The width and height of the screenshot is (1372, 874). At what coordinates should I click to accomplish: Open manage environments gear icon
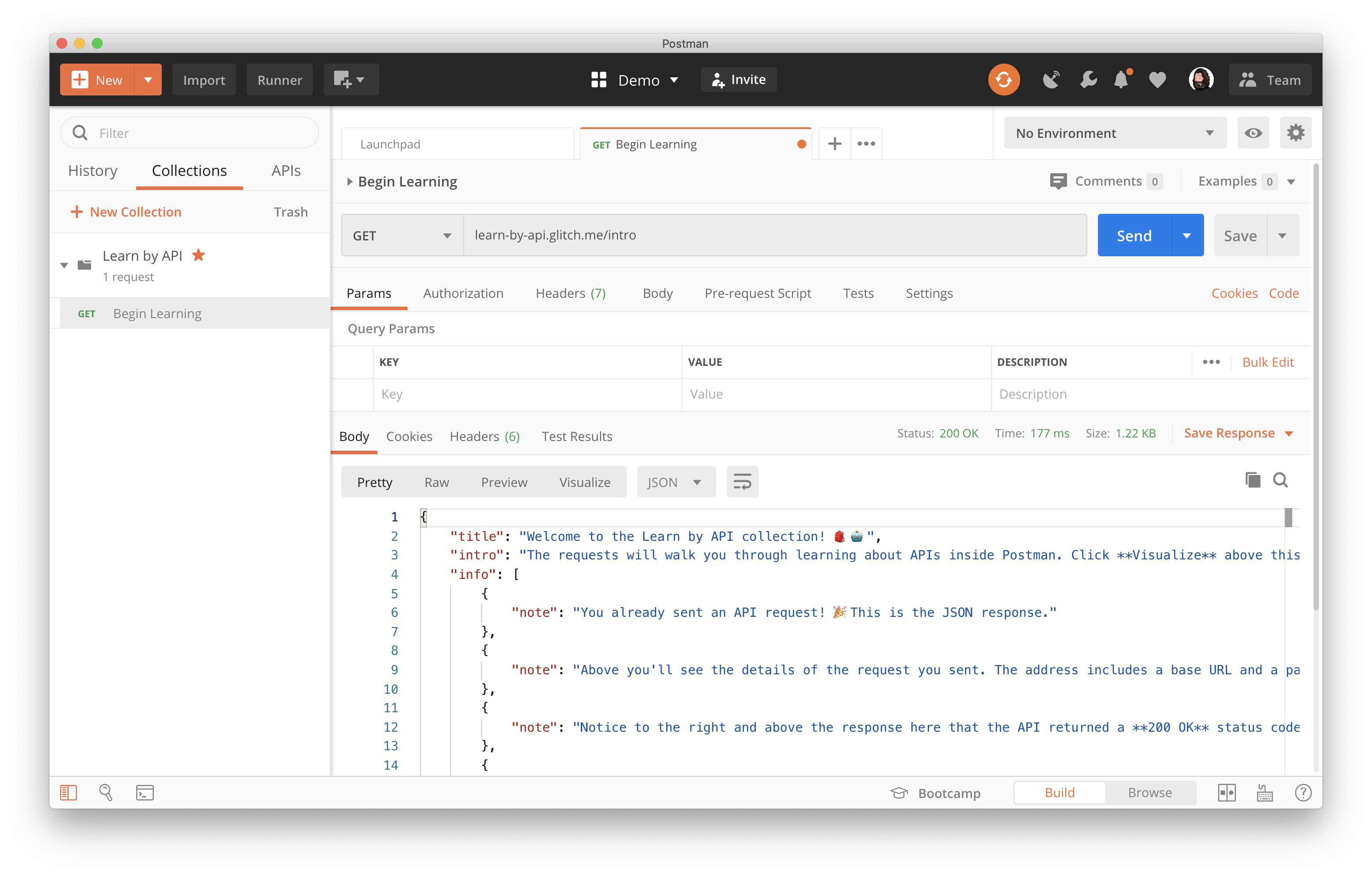1295,133
